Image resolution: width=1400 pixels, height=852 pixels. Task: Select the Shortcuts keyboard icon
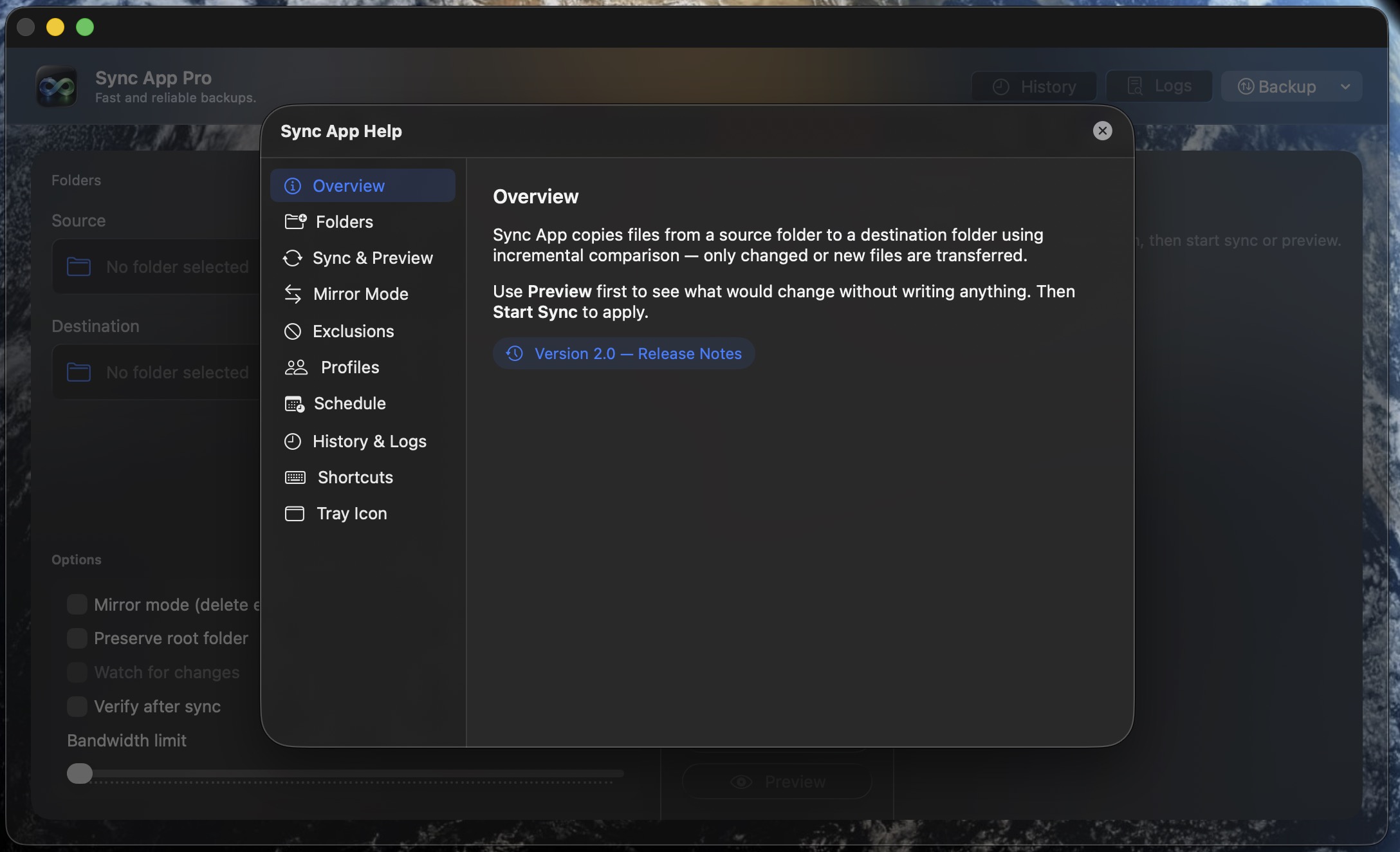[296, 477]
